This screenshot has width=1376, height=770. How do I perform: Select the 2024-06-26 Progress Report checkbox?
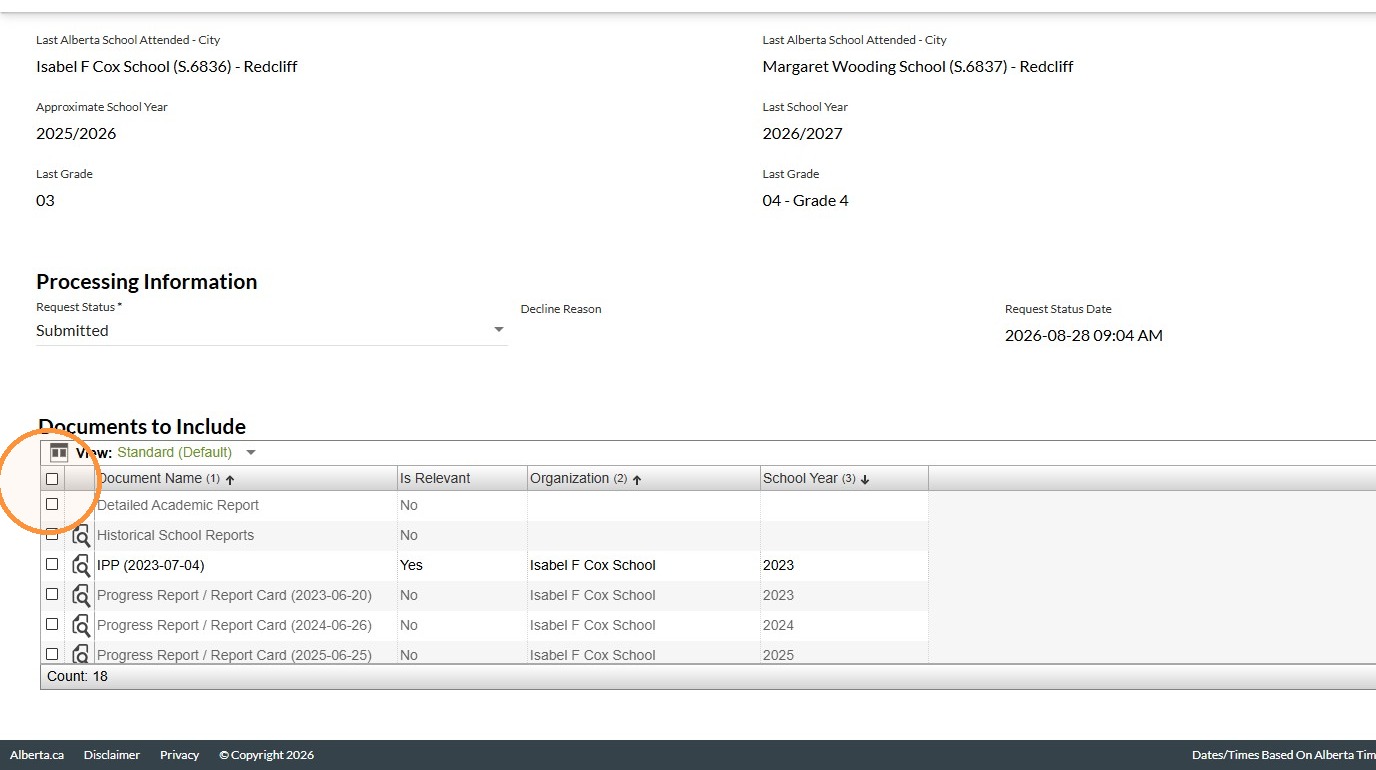pyautogui.click(x=52, y=624)
